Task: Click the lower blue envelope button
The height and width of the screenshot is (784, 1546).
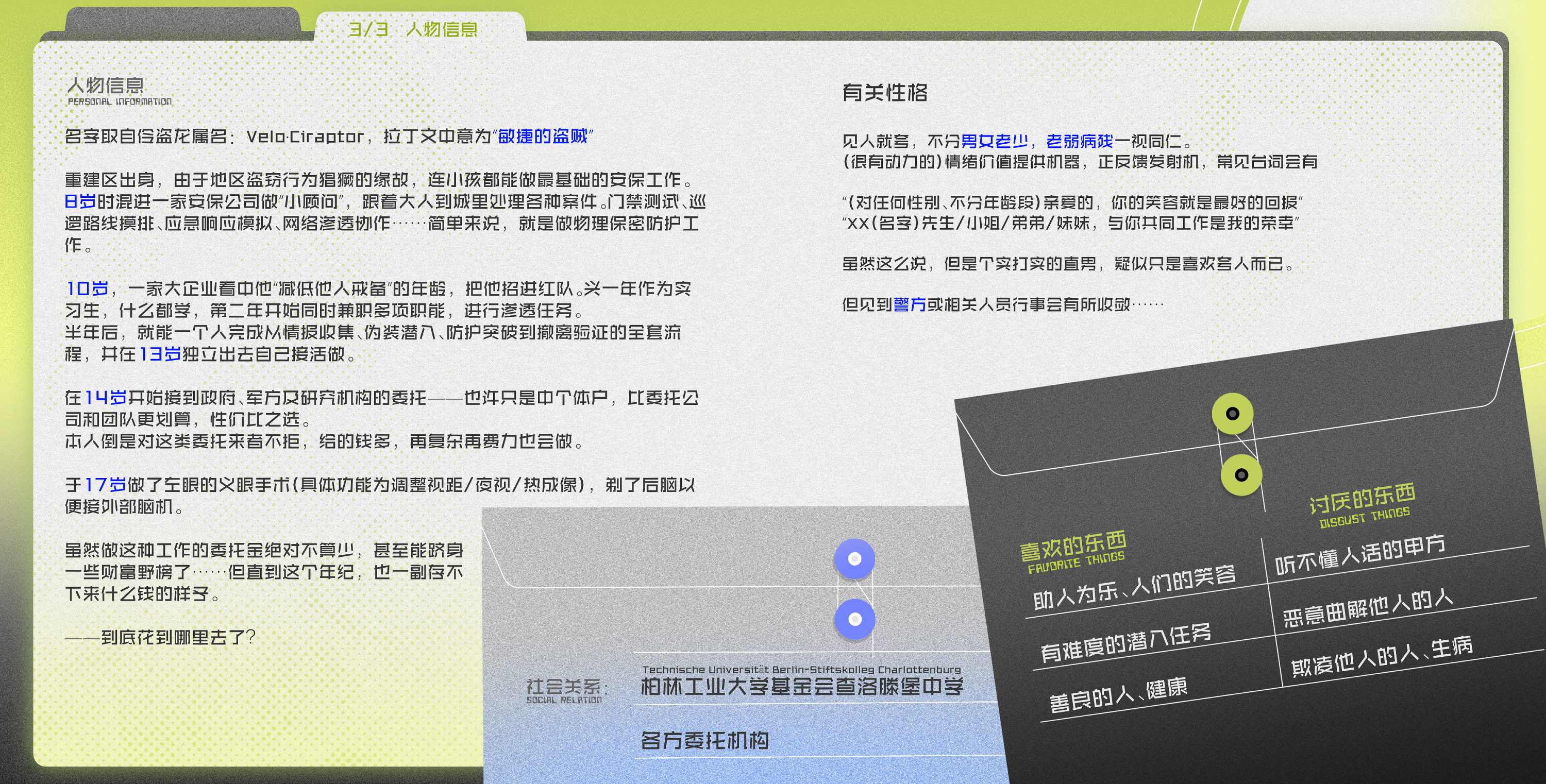Action: [x=855, y=619]
